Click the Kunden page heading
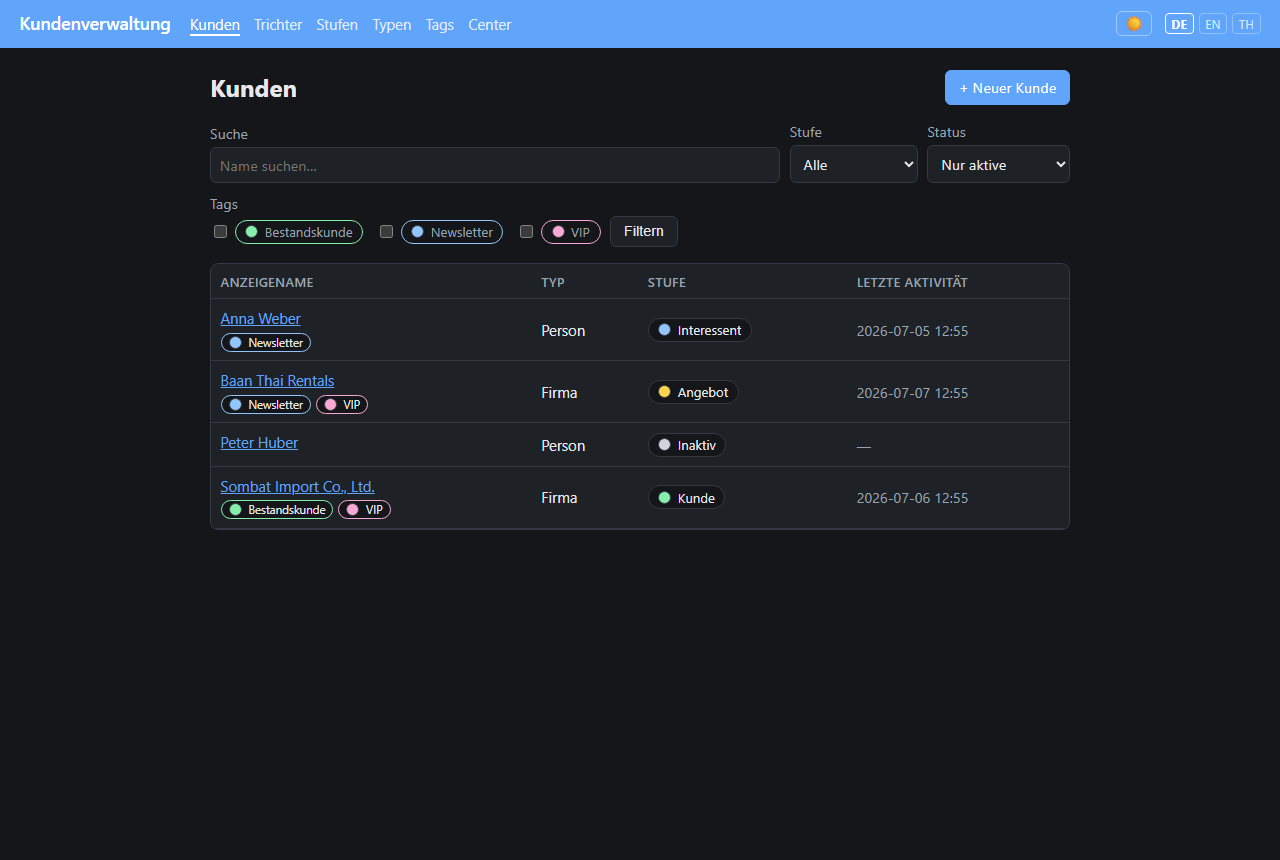Image resolution: width=1280 pixels, height=860 pixels. [253, 89]
